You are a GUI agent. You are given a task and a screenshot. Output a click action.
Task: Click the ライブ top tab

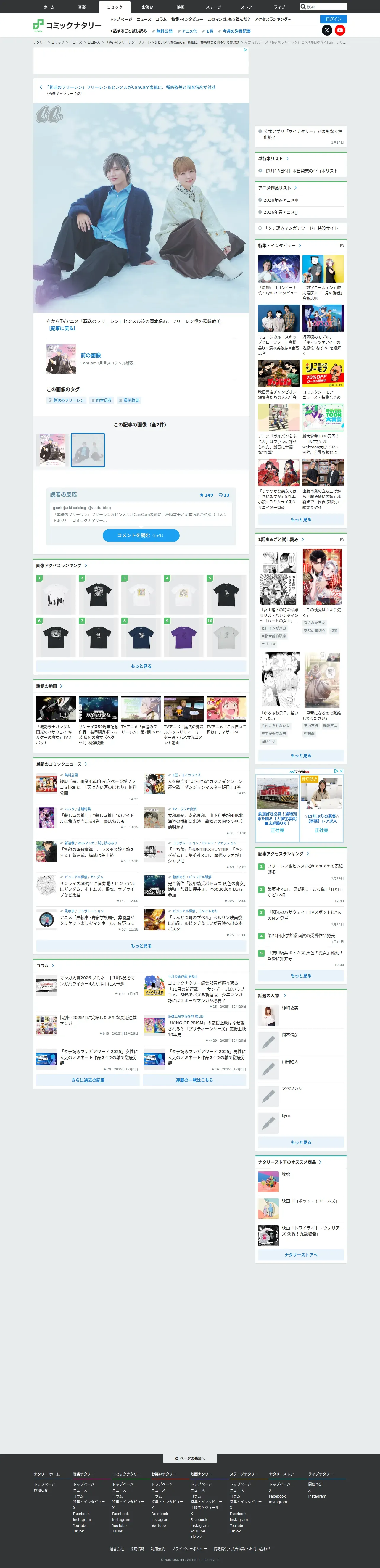[x=279, y=7]
